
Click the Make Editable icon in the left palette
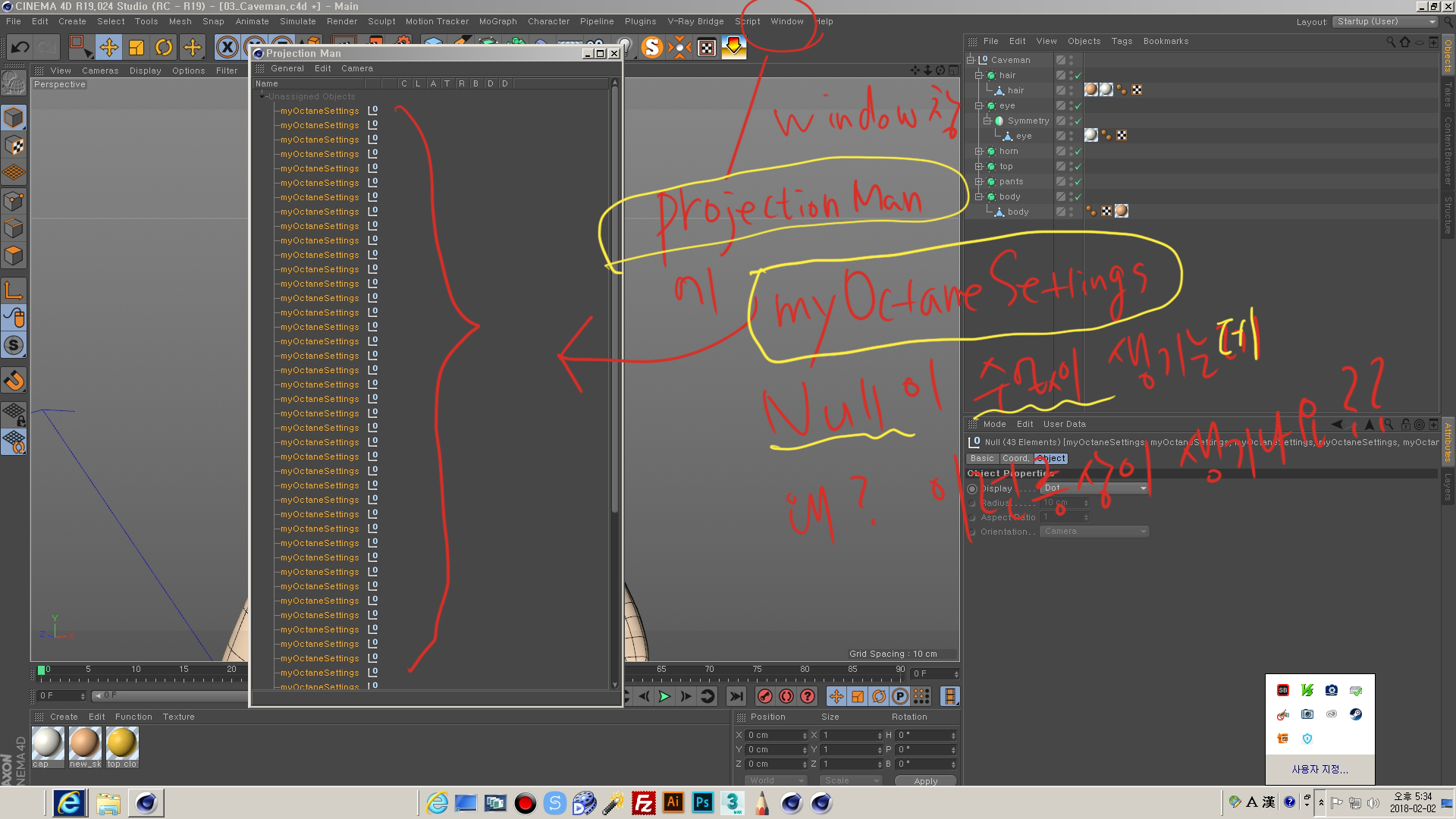pyautogui.click(x=14, y=82)
